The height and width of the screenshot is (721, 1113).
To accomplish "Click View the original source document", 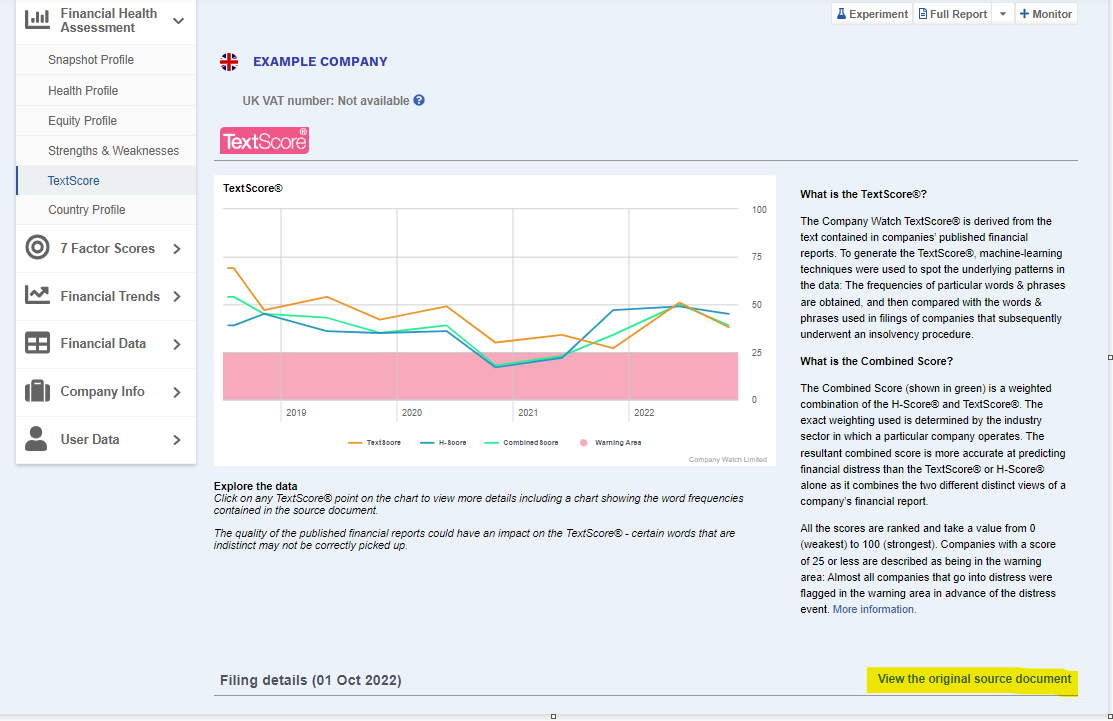I will coord(974,679).
